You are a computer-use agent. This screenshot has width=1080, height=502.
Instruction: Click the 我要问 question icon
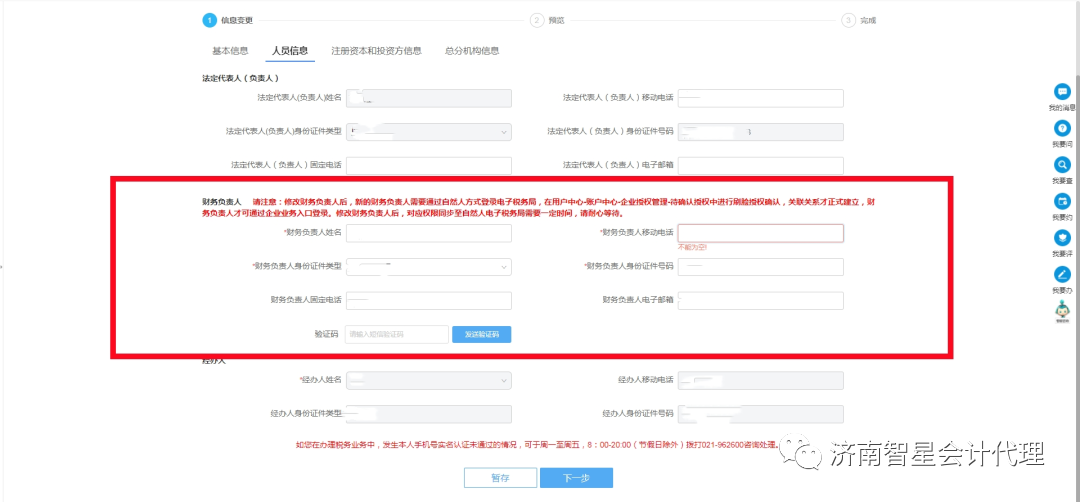coord(1063,128)
